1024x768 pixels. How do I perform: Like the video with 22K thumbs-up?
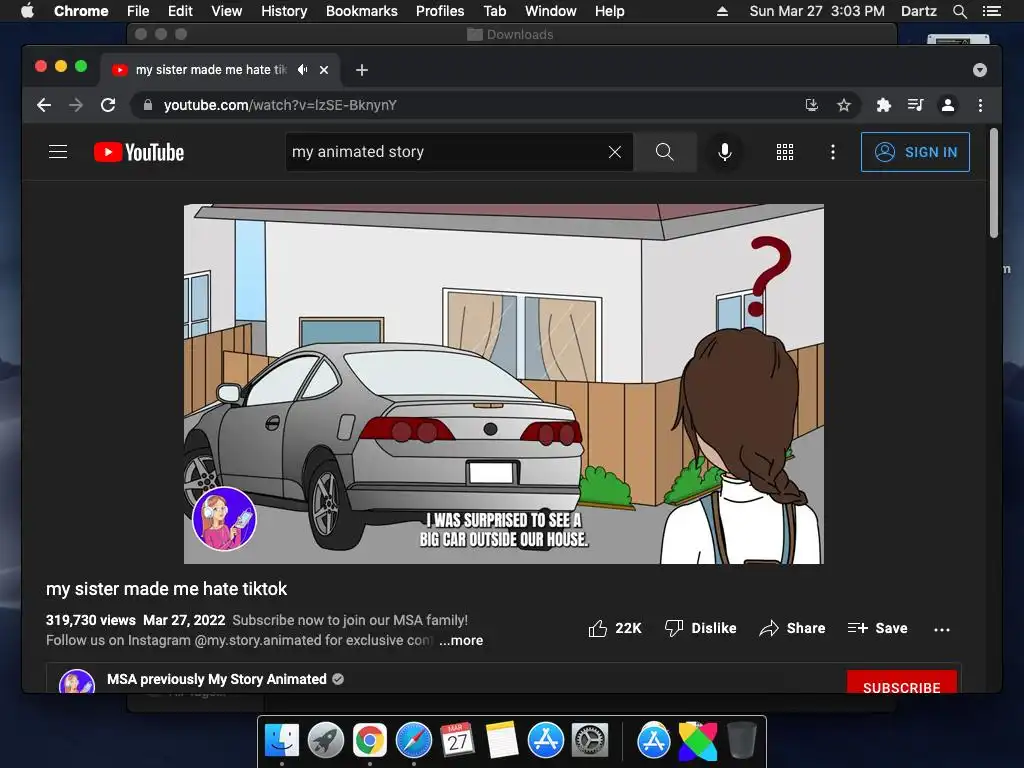tap(615, 628)
